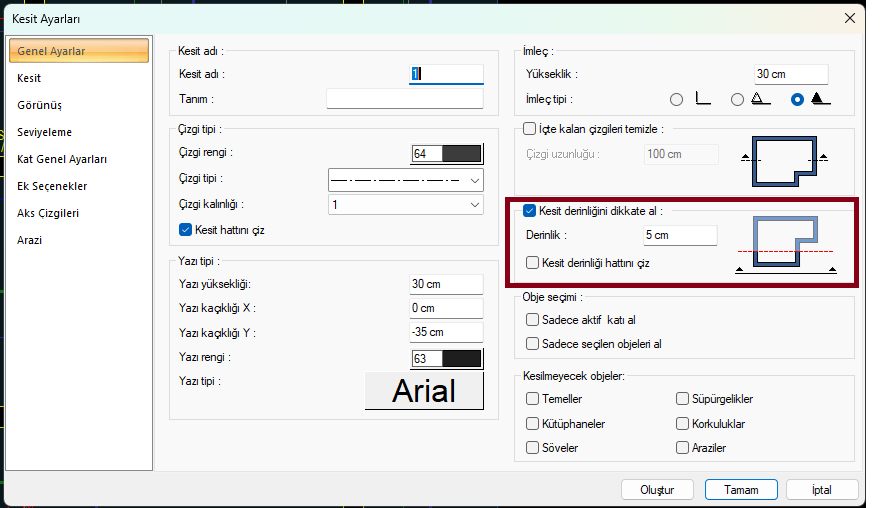
Task: Click the section depth preview diagram
Action: pos(785,244)
